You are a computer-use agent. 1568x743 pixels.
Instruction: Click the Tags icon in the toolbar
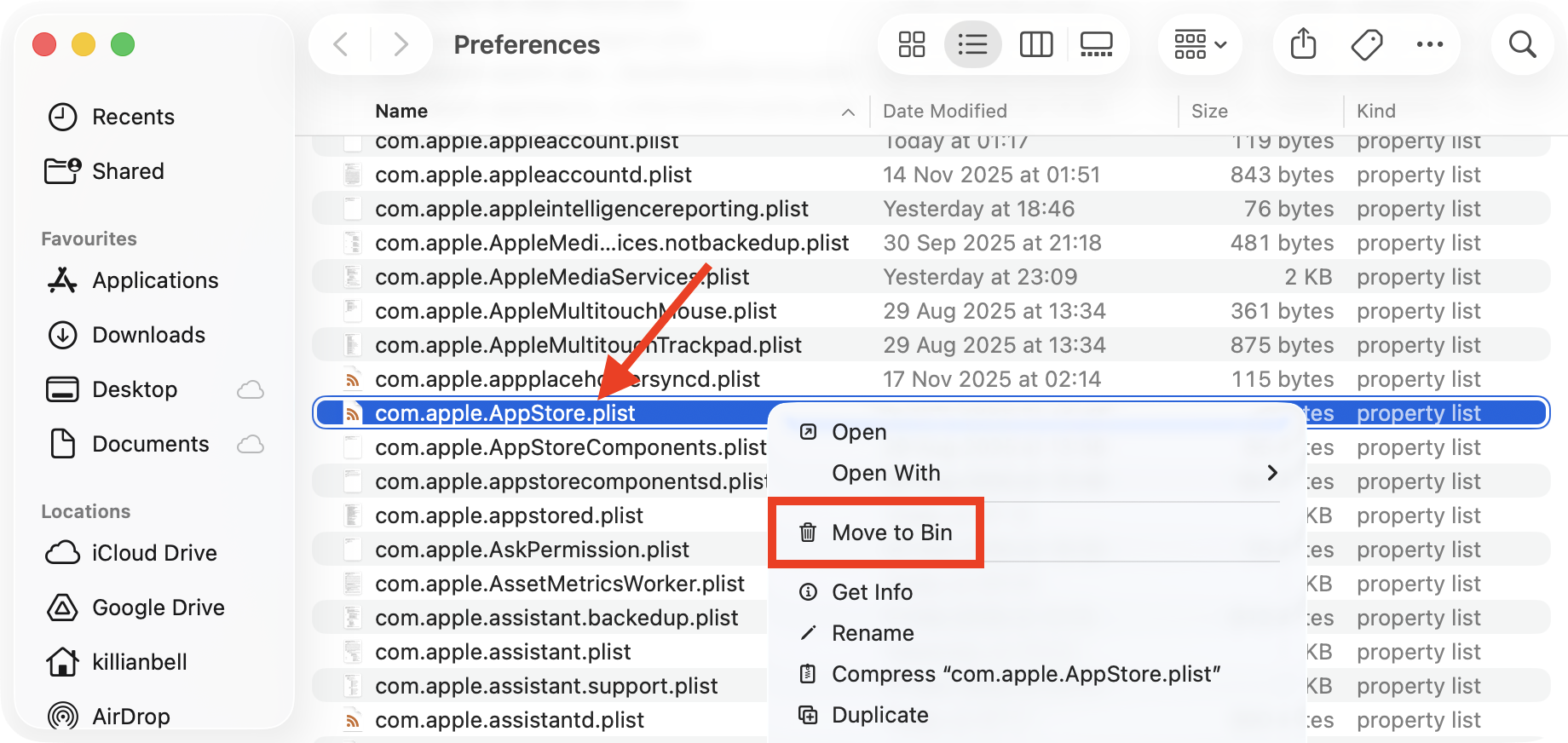1366,44
